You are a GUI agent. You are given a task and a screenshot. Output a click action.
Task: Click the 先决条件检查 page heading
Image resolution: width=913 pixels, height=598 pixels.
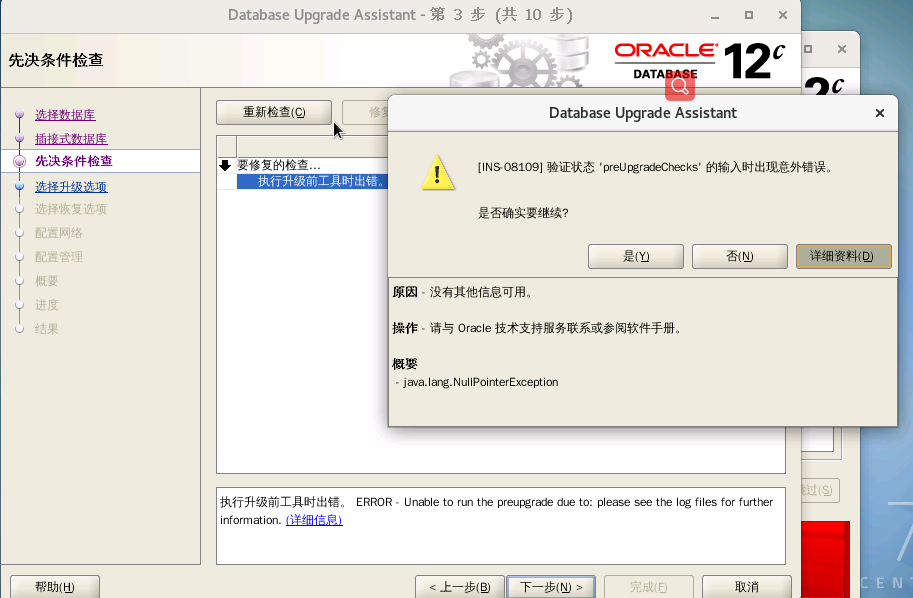tap(56, 60)
